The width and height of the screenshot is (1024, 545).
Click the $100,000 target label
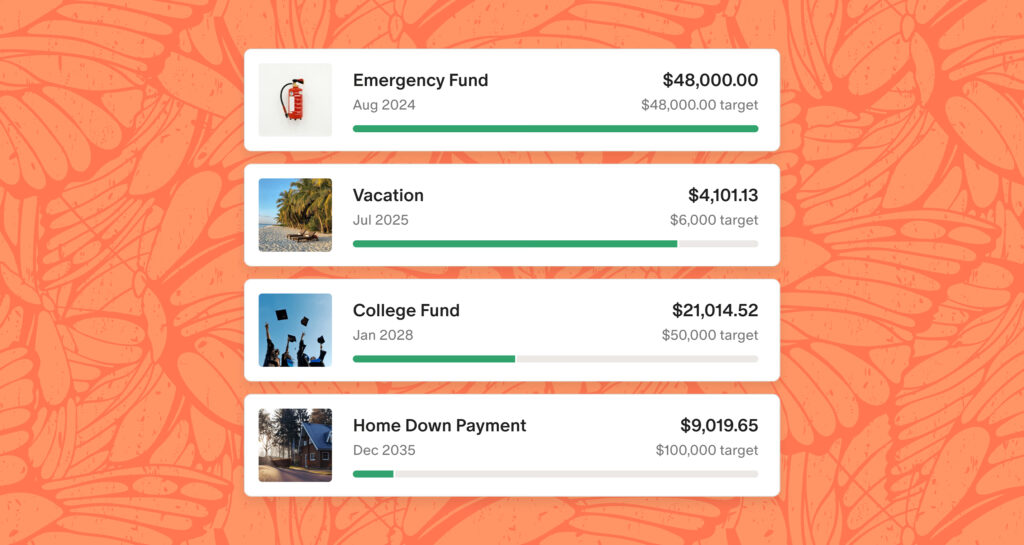[706, 450]
